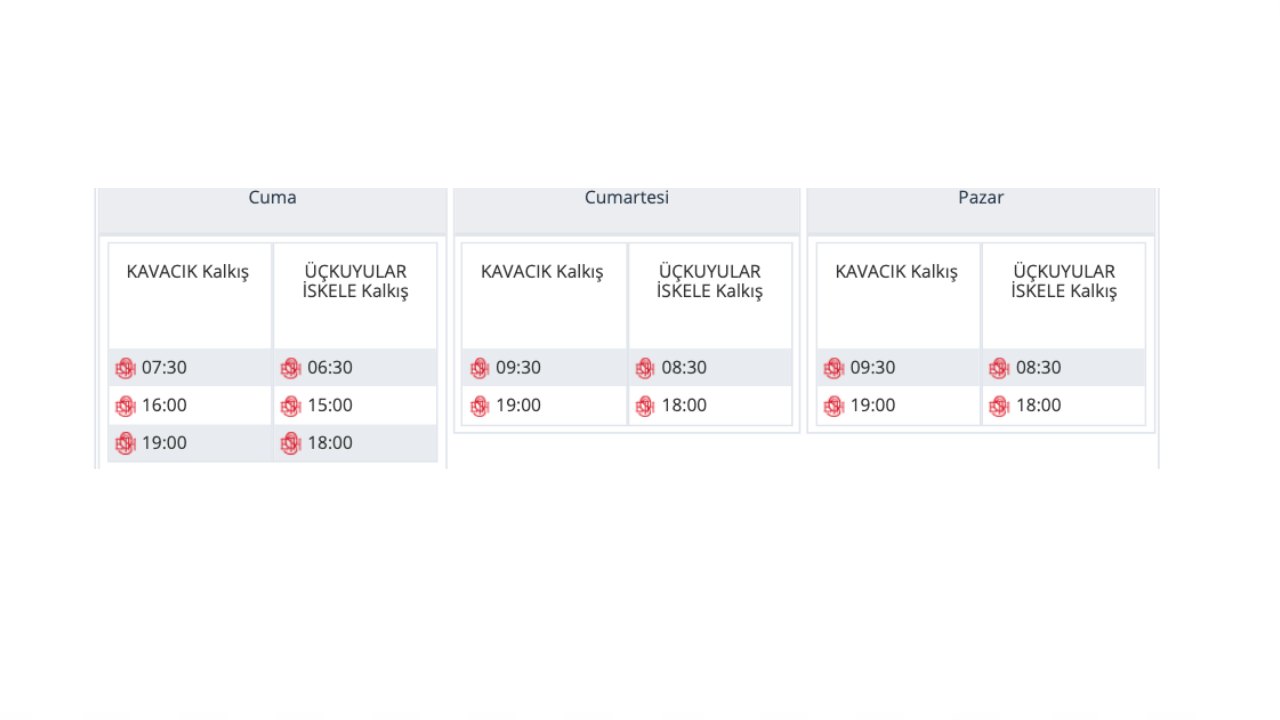Click icon beside Cuma 19:00 Kavacık departure
The image size is (1280, 720).
(125, 443)
